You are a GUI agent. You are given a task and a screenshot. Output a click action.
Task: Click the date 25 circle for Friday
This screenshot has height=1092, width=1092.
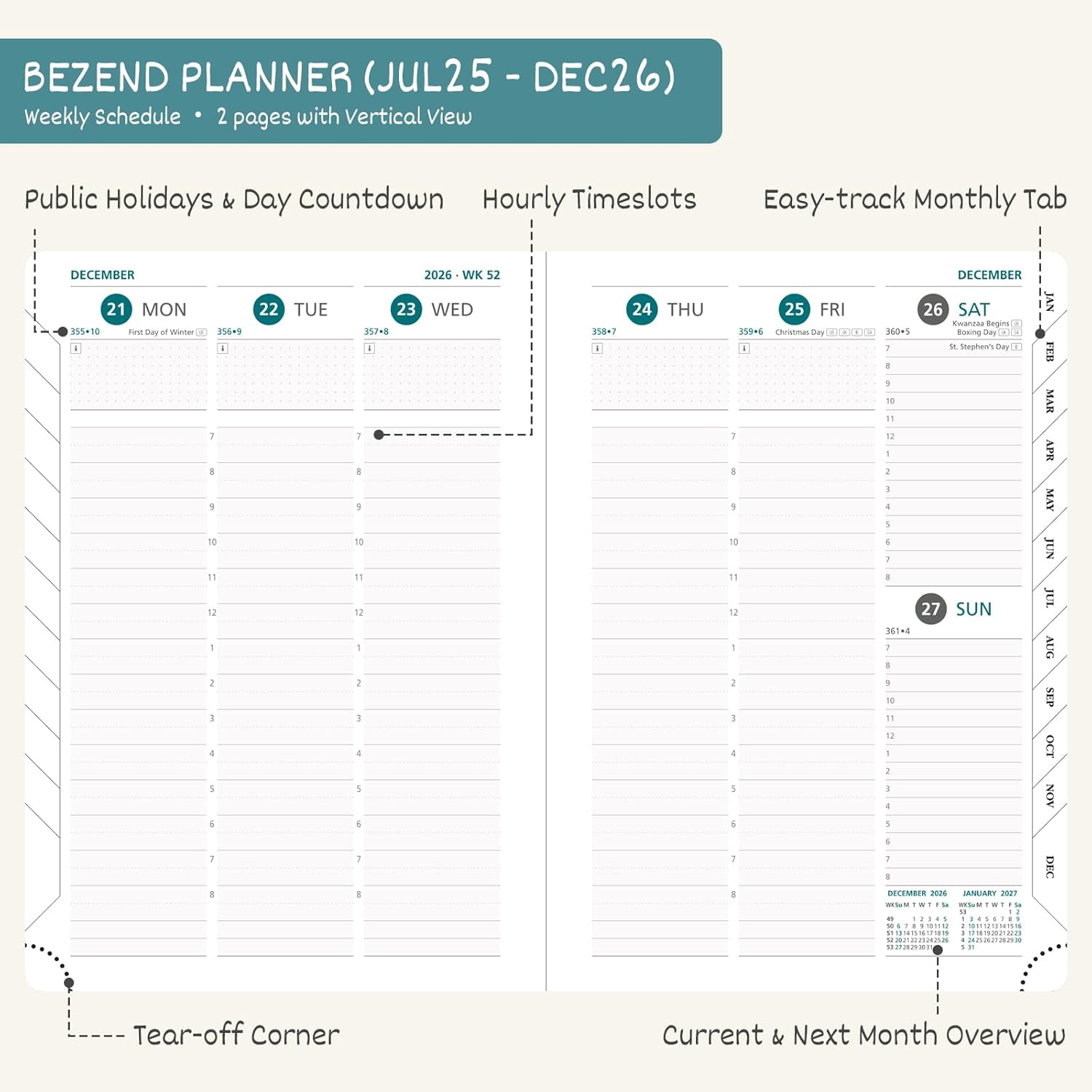tap(794, 309)
